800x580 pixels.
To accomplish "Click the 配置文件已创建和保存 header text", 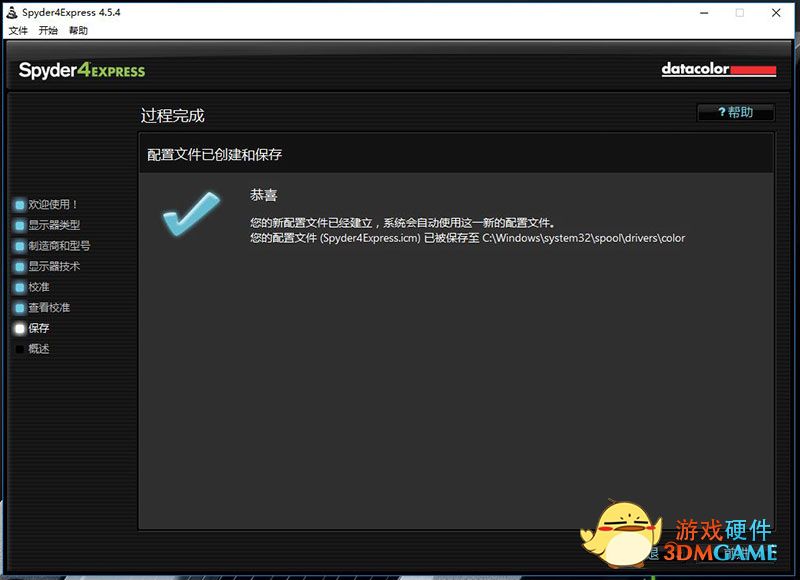I will pyautogui.click(x=214, y=155).
